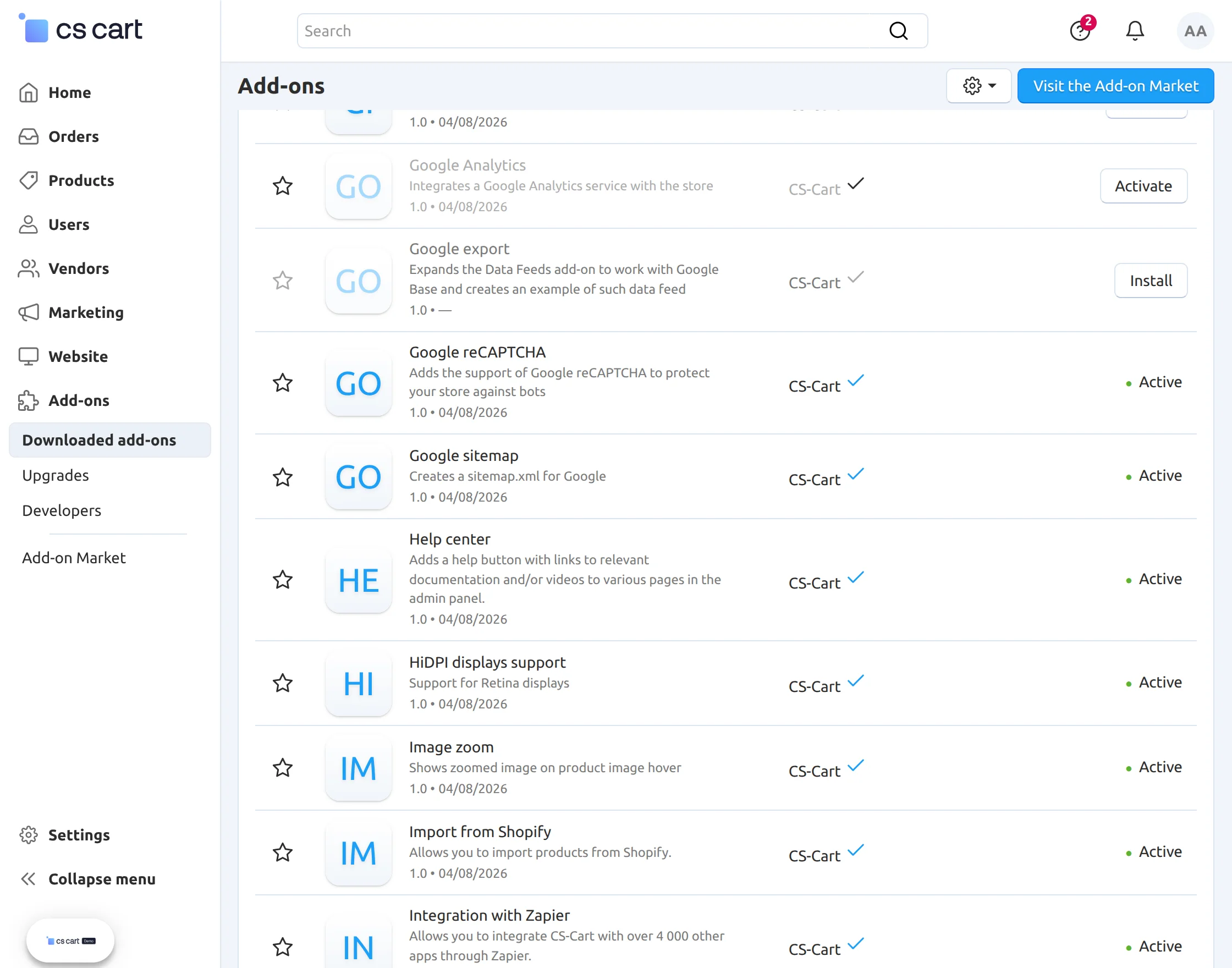The width and height of the screenshot is (1232, 968).
Task: Click the HiDPI displays support HI icon
Action: click(x=358, y=684)
